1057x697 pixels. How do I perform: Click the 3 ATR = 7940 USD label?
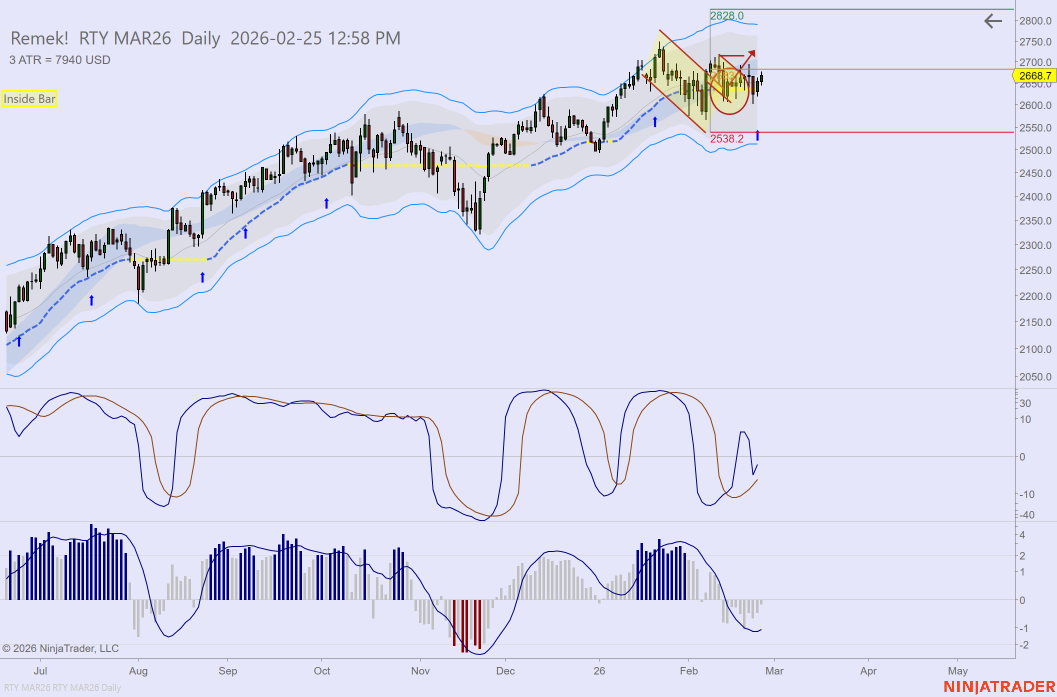click(x=62, y=60)
